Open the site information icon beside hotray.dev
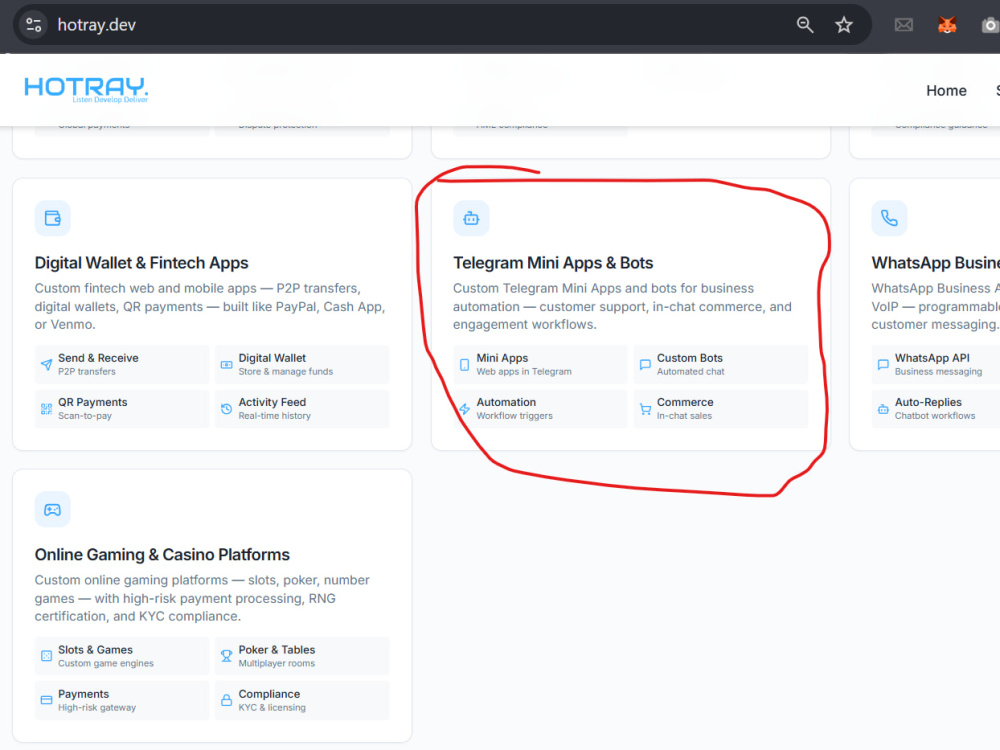1000x750 pixels. pyautogui.click(x=33, y=25)
